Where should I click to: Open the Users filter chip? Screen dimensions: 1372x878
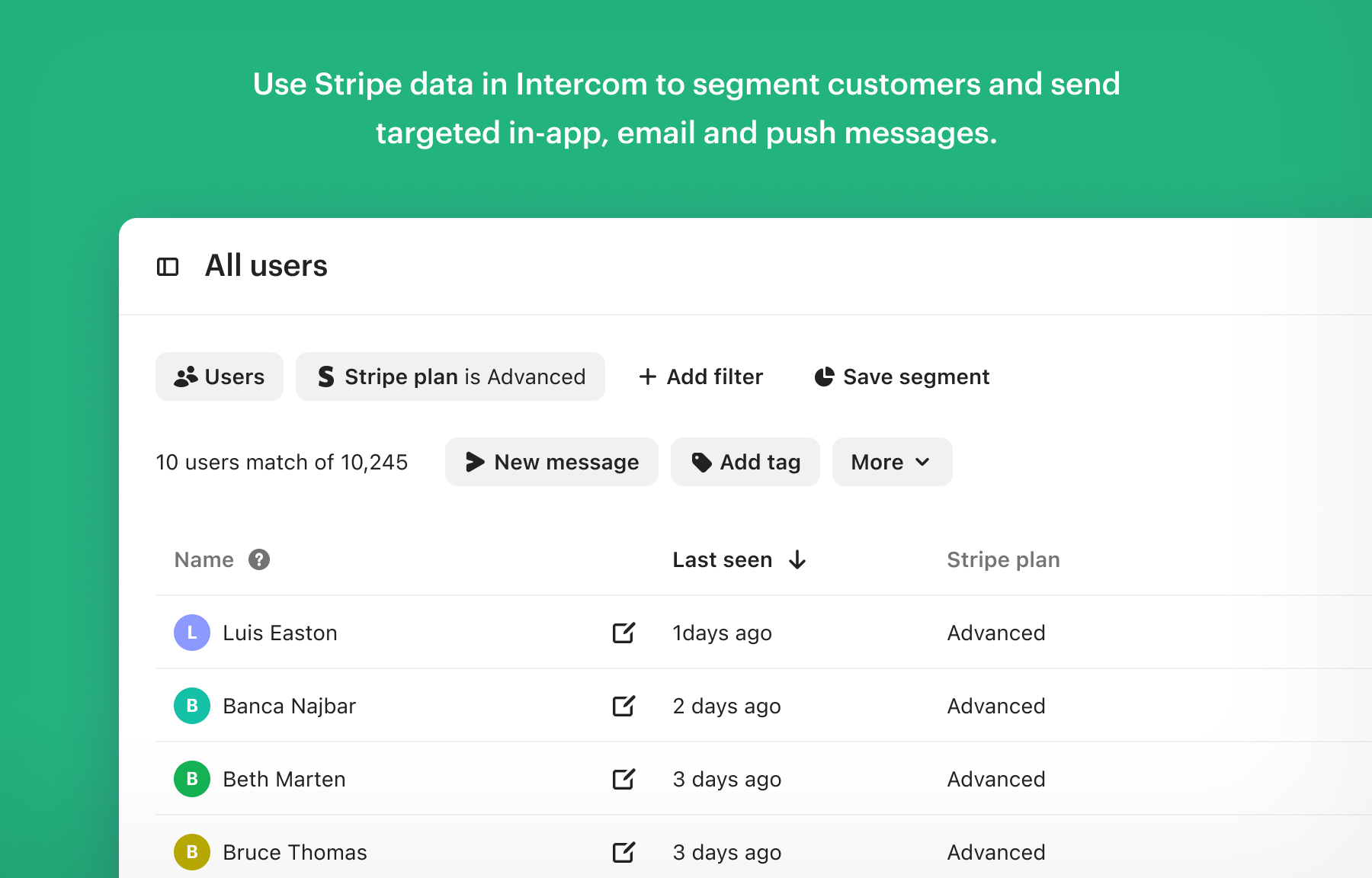point(219,376)
